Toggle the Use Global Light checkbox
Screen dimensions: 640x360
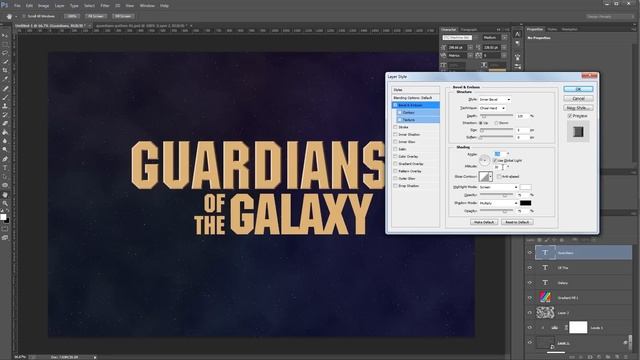[495, 160]
